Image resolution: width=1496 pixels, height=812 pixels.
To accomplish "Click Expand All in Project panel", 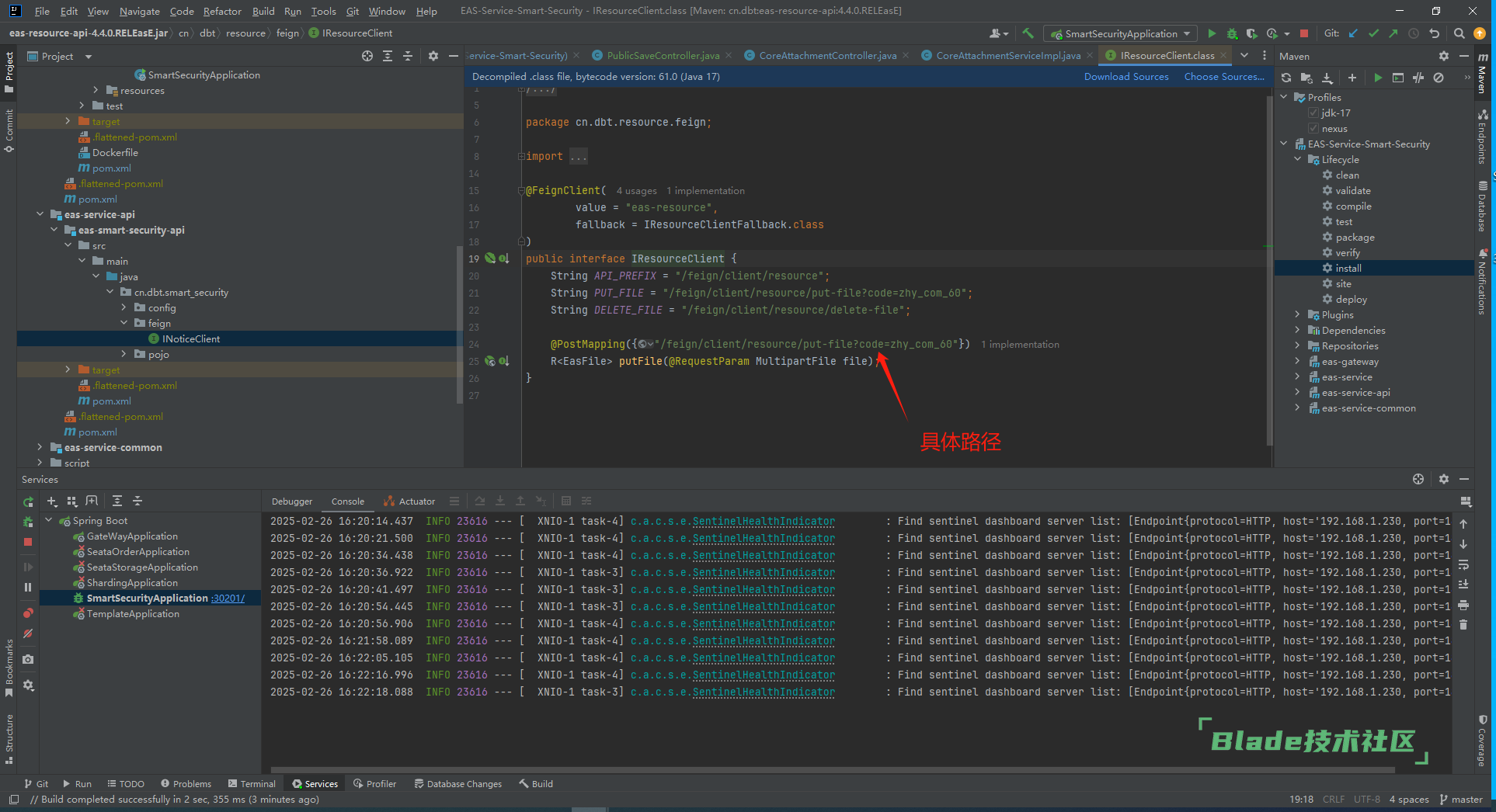I will pos(388,56).
